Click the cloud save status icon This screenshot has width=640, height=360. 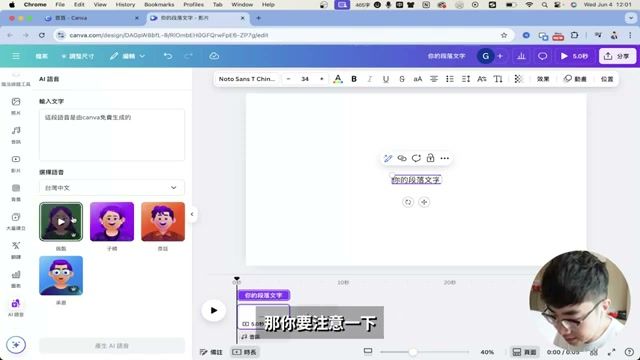coord(214,56)
